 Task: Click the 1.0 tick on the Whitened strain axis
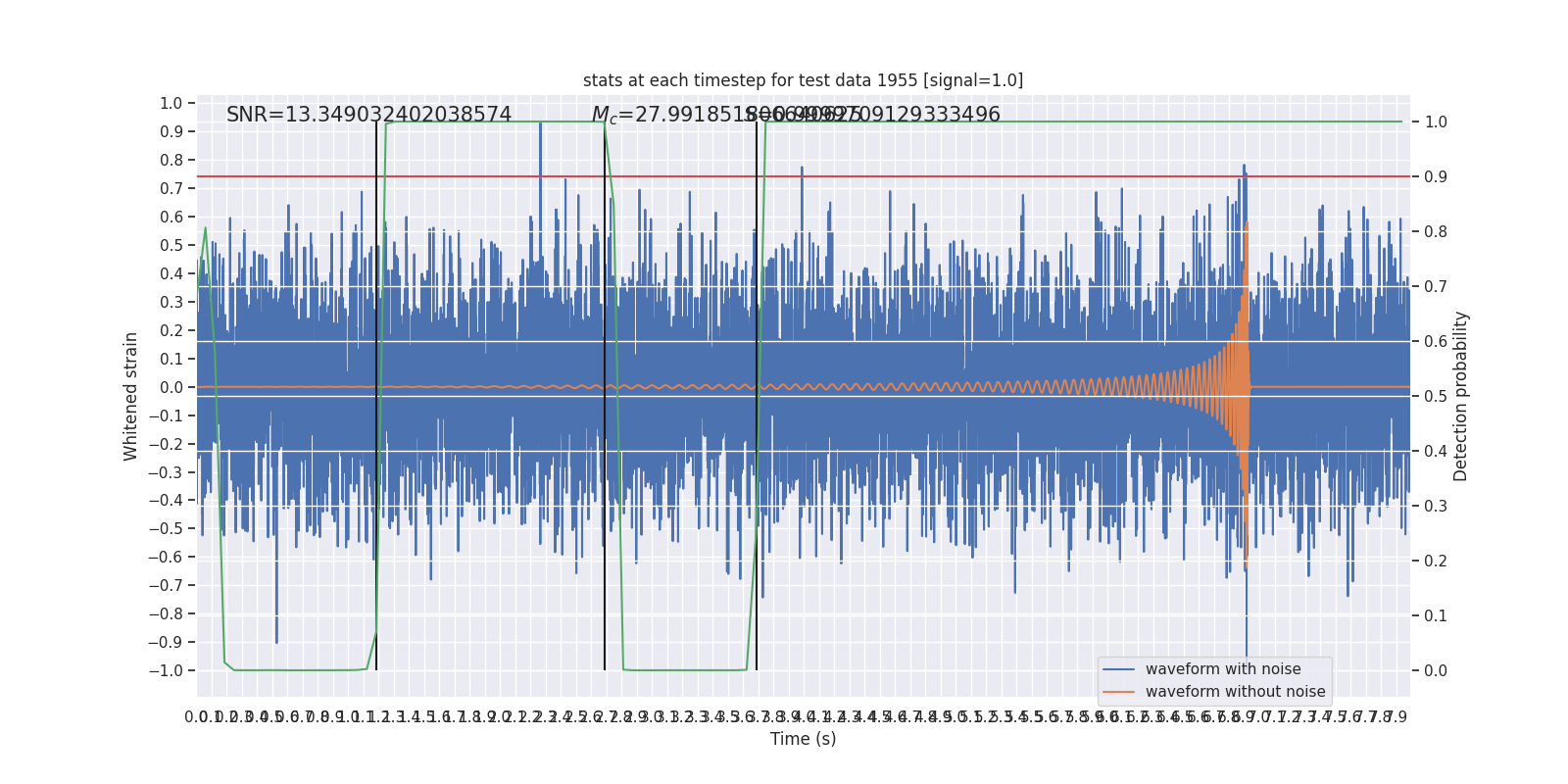coord(171,103)
